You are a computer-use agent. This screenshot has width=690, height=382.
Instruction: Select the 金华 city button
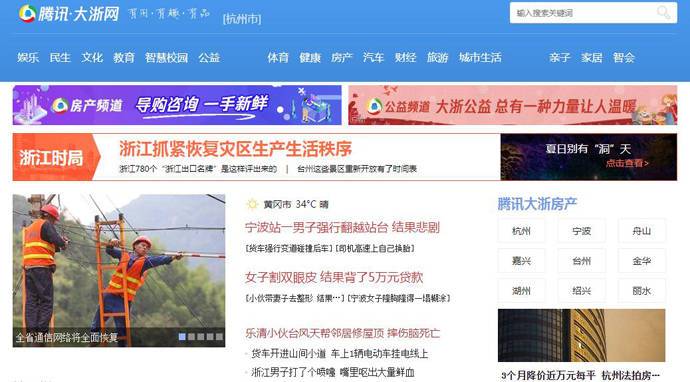tap(642, 261)
